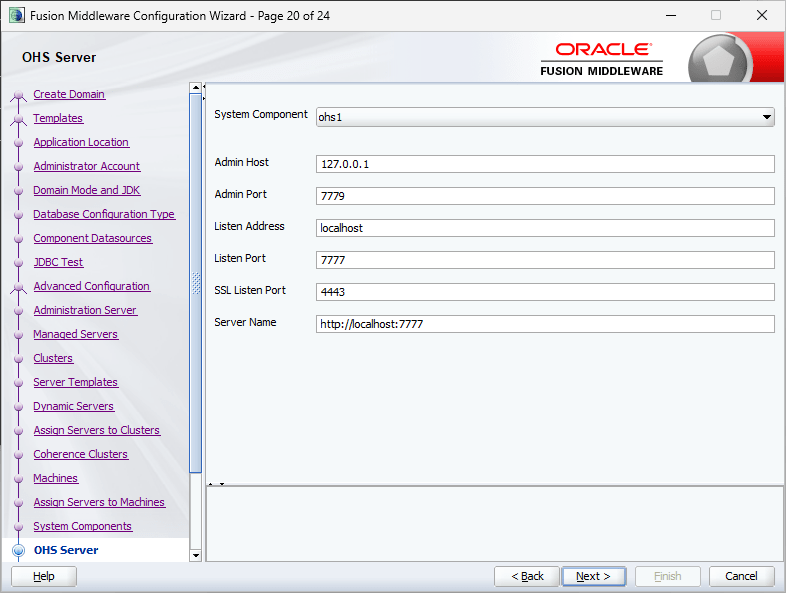Click the OHS Server step bullet icon
786x593 pixels.
point(19,550)
